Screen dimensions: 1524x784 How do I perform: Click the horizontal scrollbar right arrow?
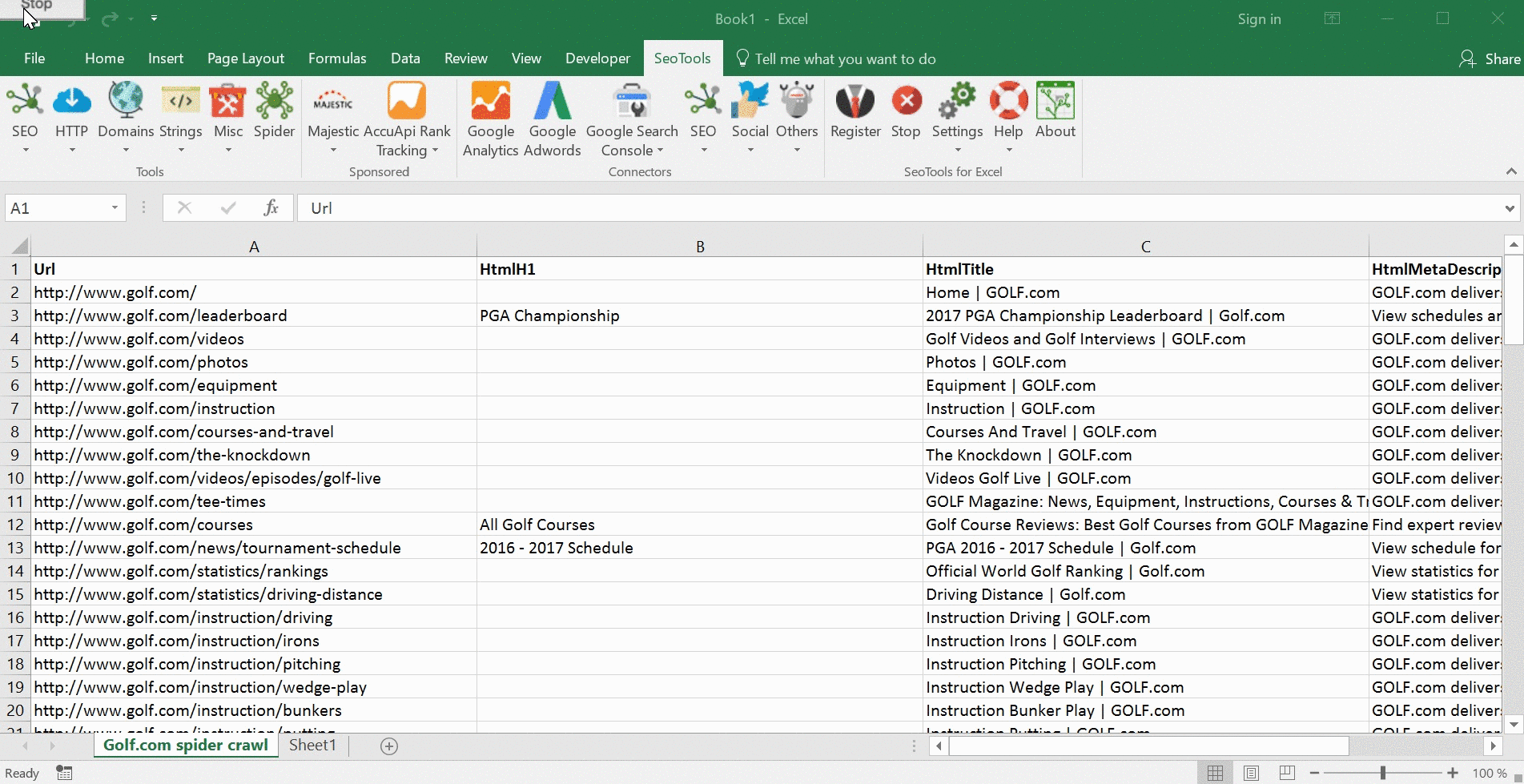pos(1493,746)
